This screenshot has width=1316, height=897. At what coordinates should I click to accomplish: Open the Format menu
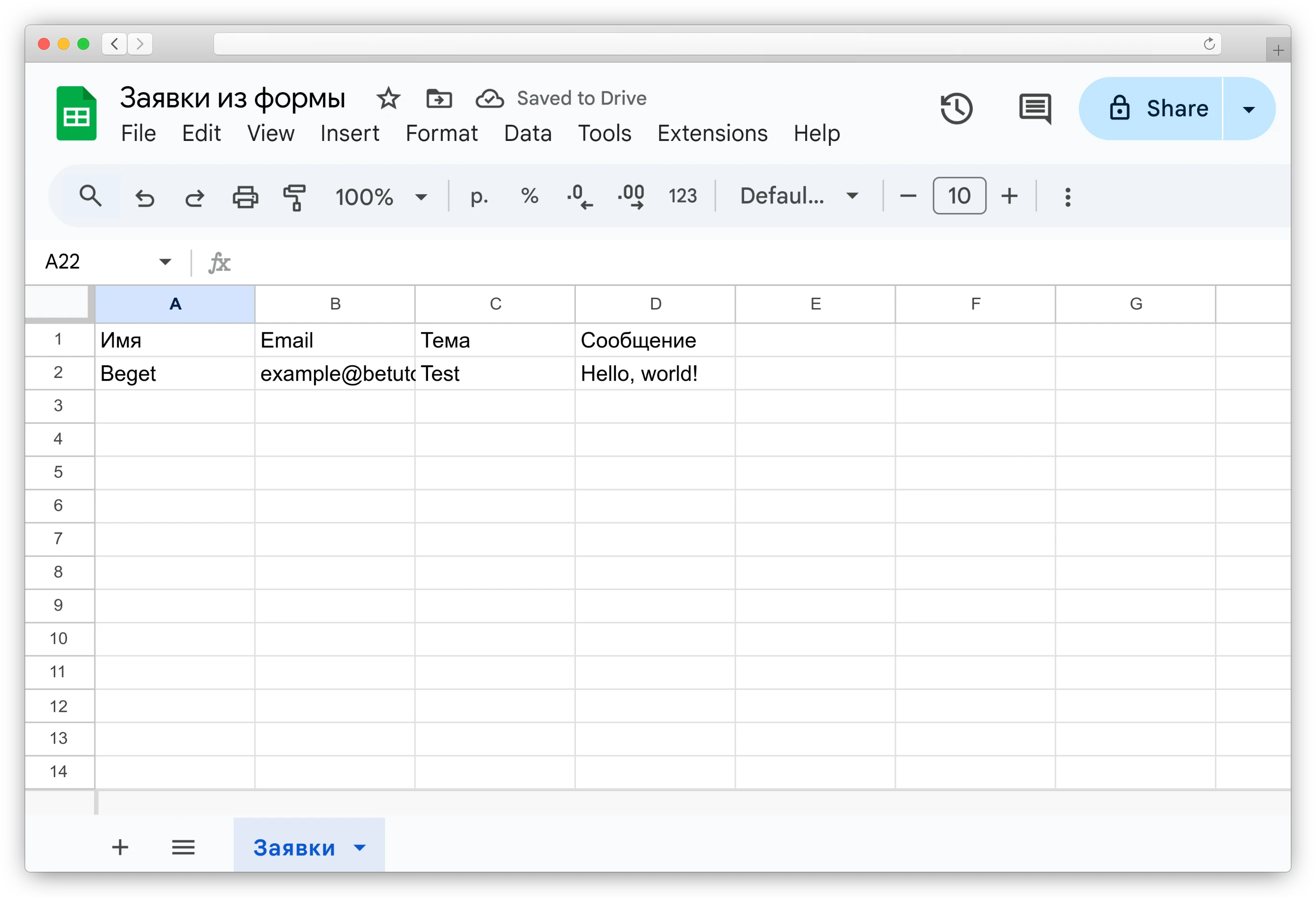click(441, 134)
